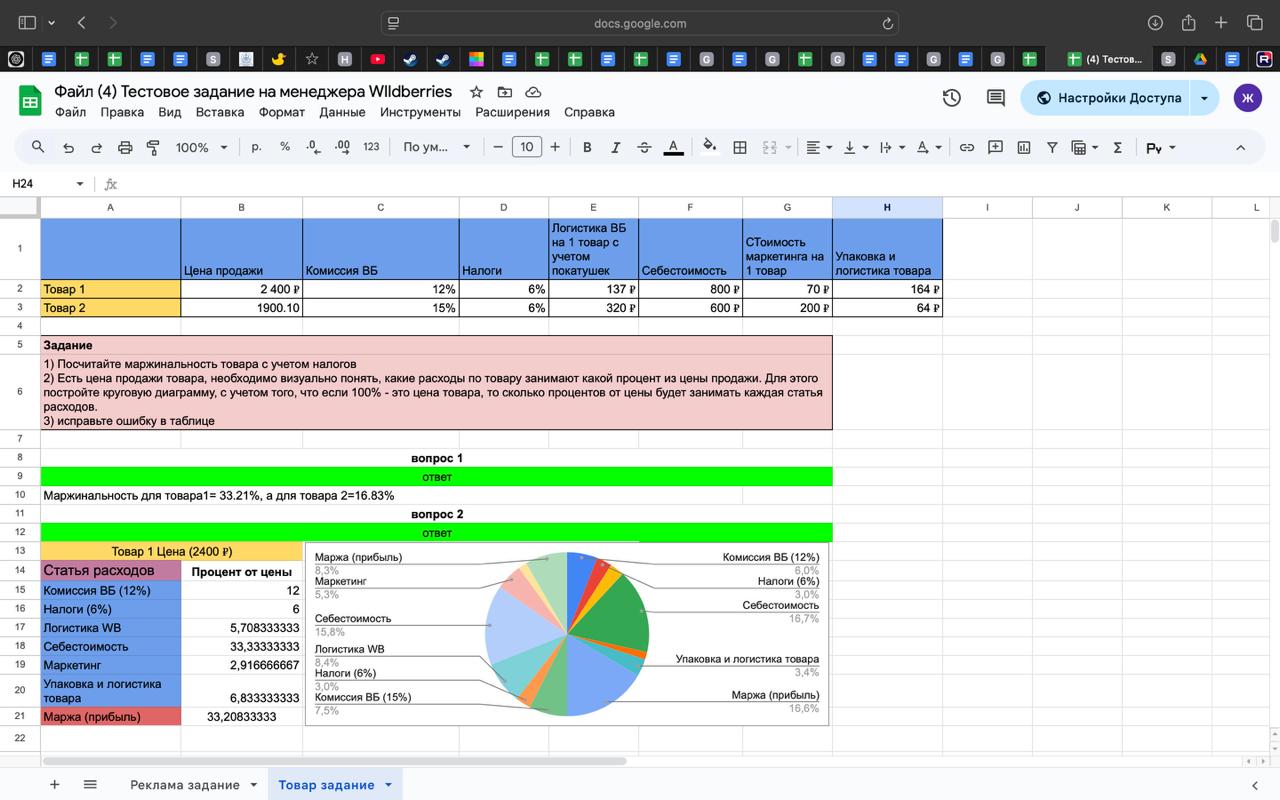Show the all sheets list

click(x=90, y=785)
